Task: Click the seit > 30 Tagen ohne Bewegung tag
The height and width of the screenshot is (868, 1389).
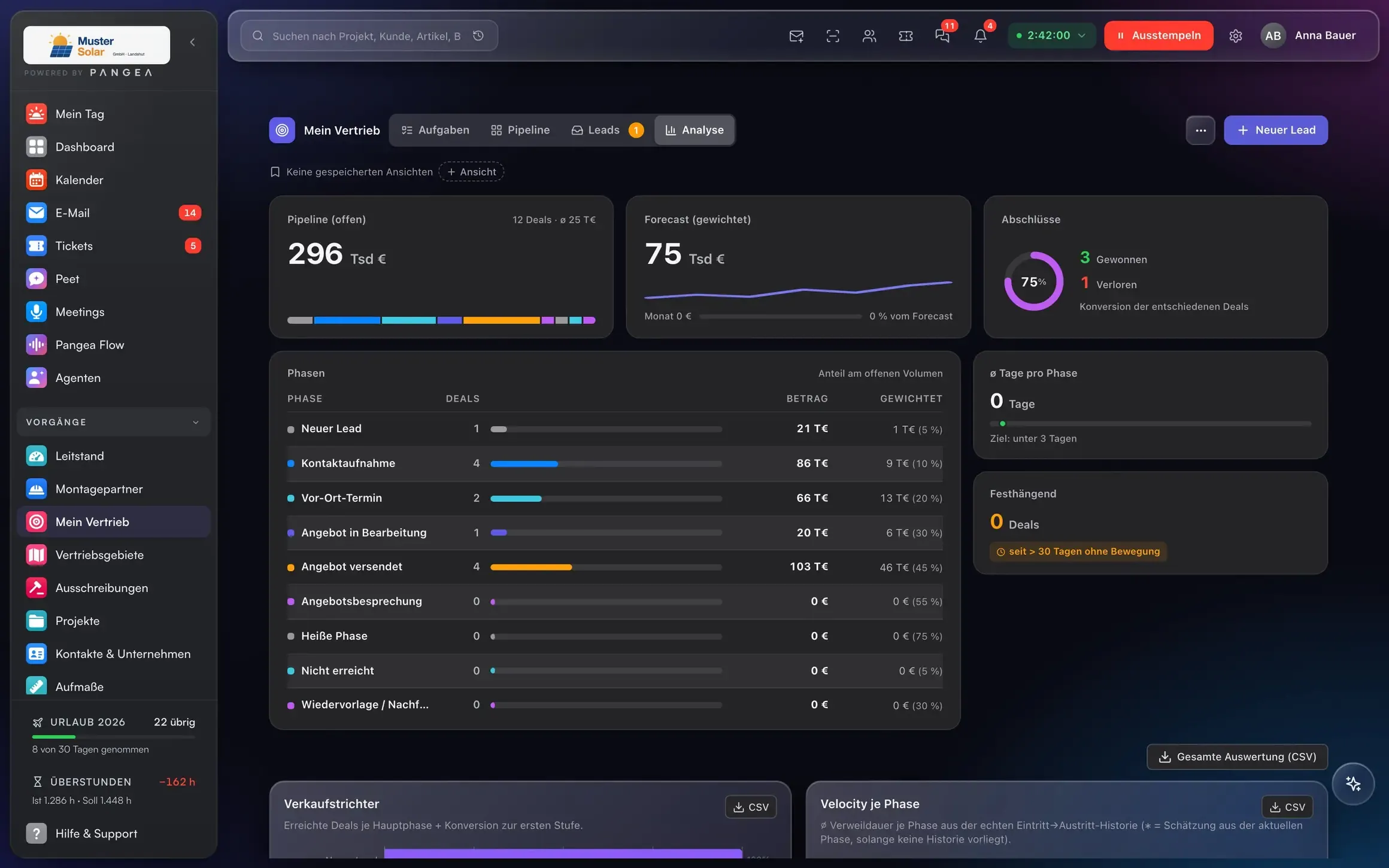Action: tap(1078, 551)
